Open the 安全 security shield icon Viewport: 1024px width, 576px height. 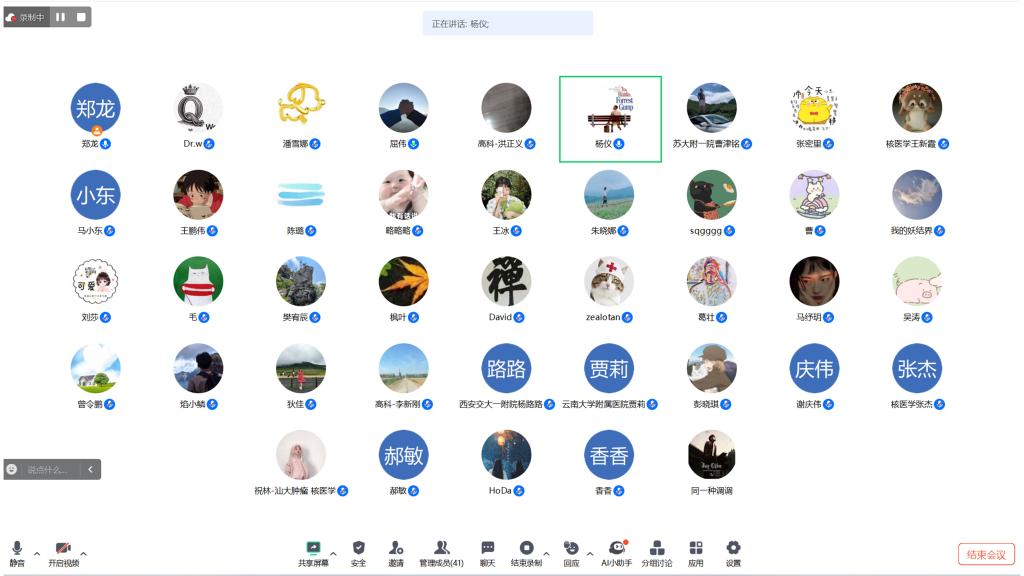[358, 553]
